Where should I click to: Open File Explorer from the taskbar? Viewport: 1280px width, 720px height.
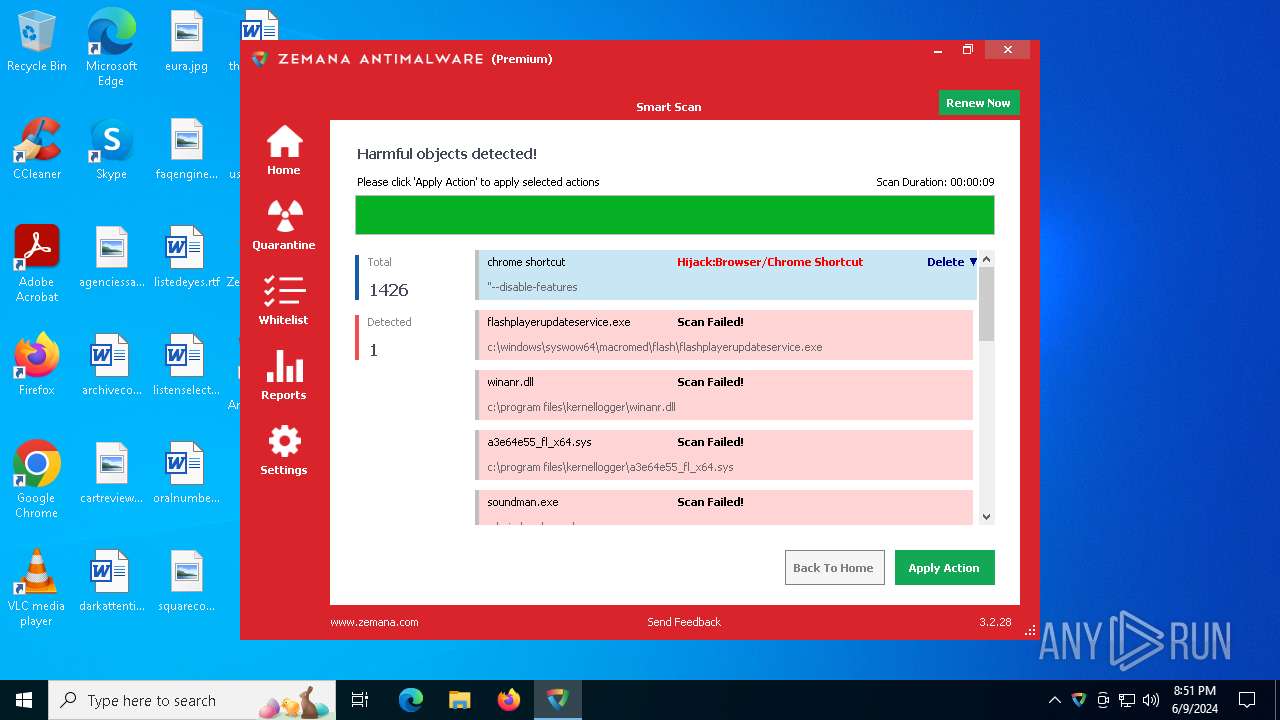click(459, 700)
